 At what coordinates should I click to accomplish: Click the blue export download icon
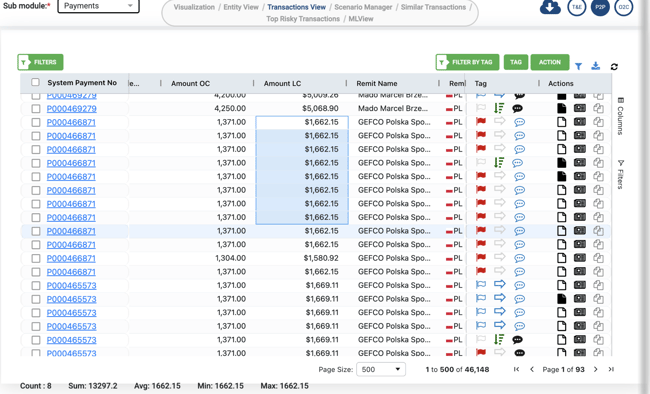coord(596,66)
